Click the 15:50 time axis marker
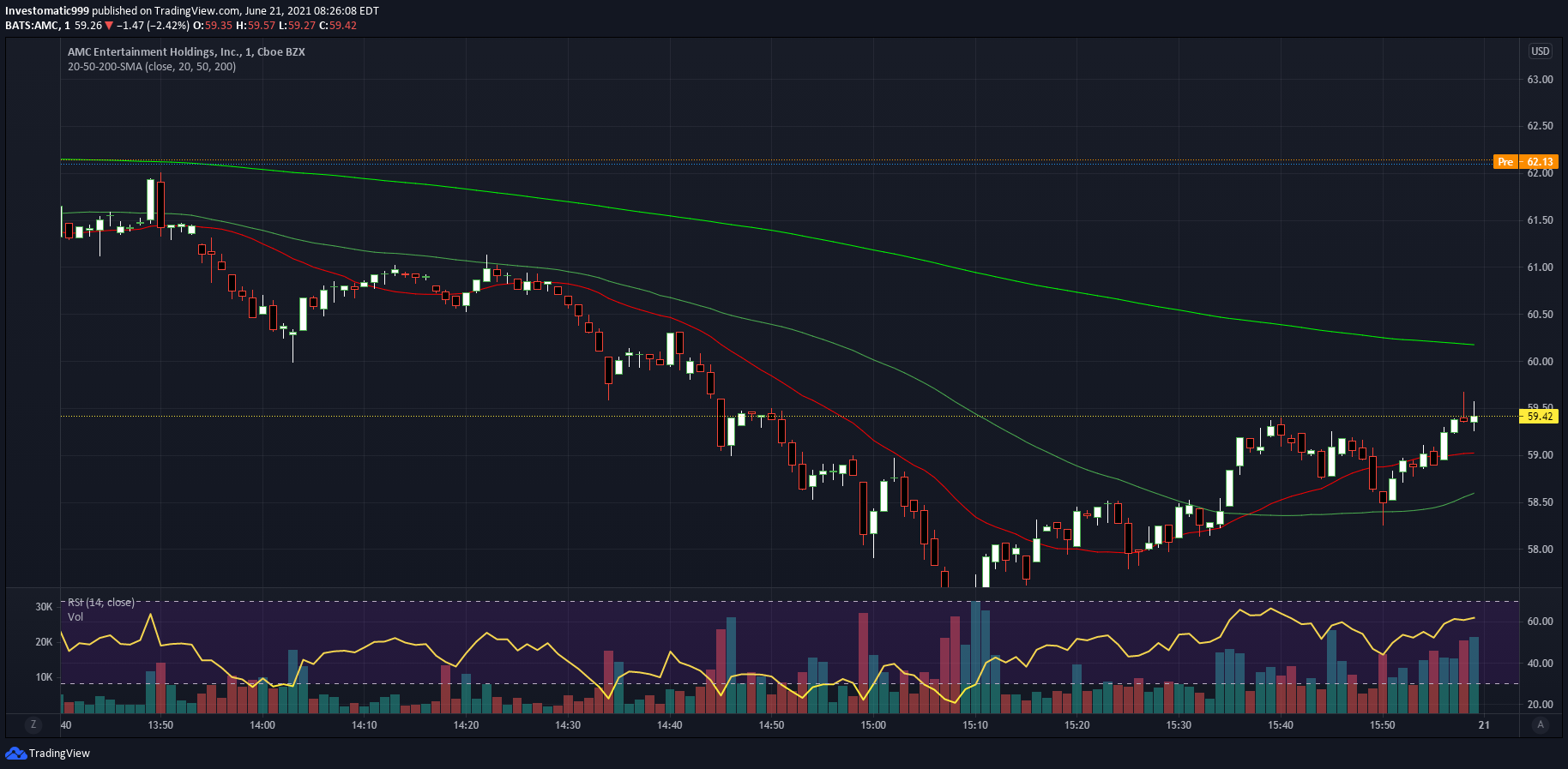The height and width of the screenshot is (769, 1568). coord(1383,725)
